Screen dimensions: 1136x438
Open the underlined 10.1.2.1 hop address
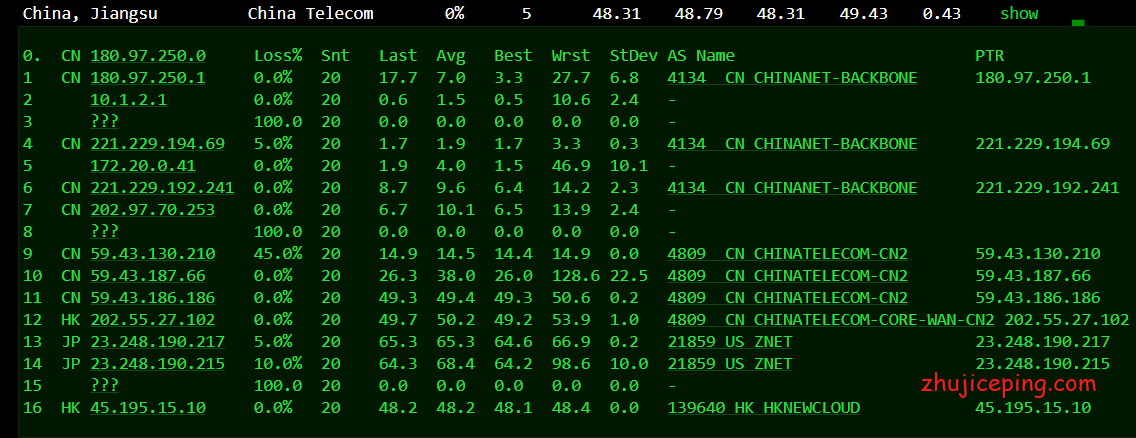pos(128,100)
